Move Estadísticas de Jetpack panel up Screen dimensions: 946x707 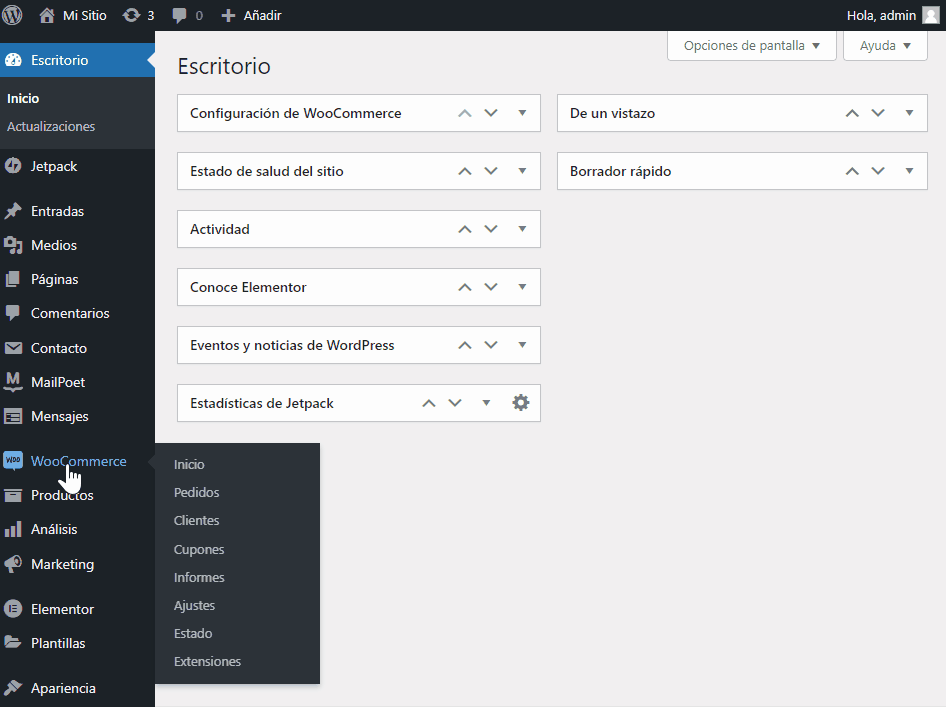point(428,403)
